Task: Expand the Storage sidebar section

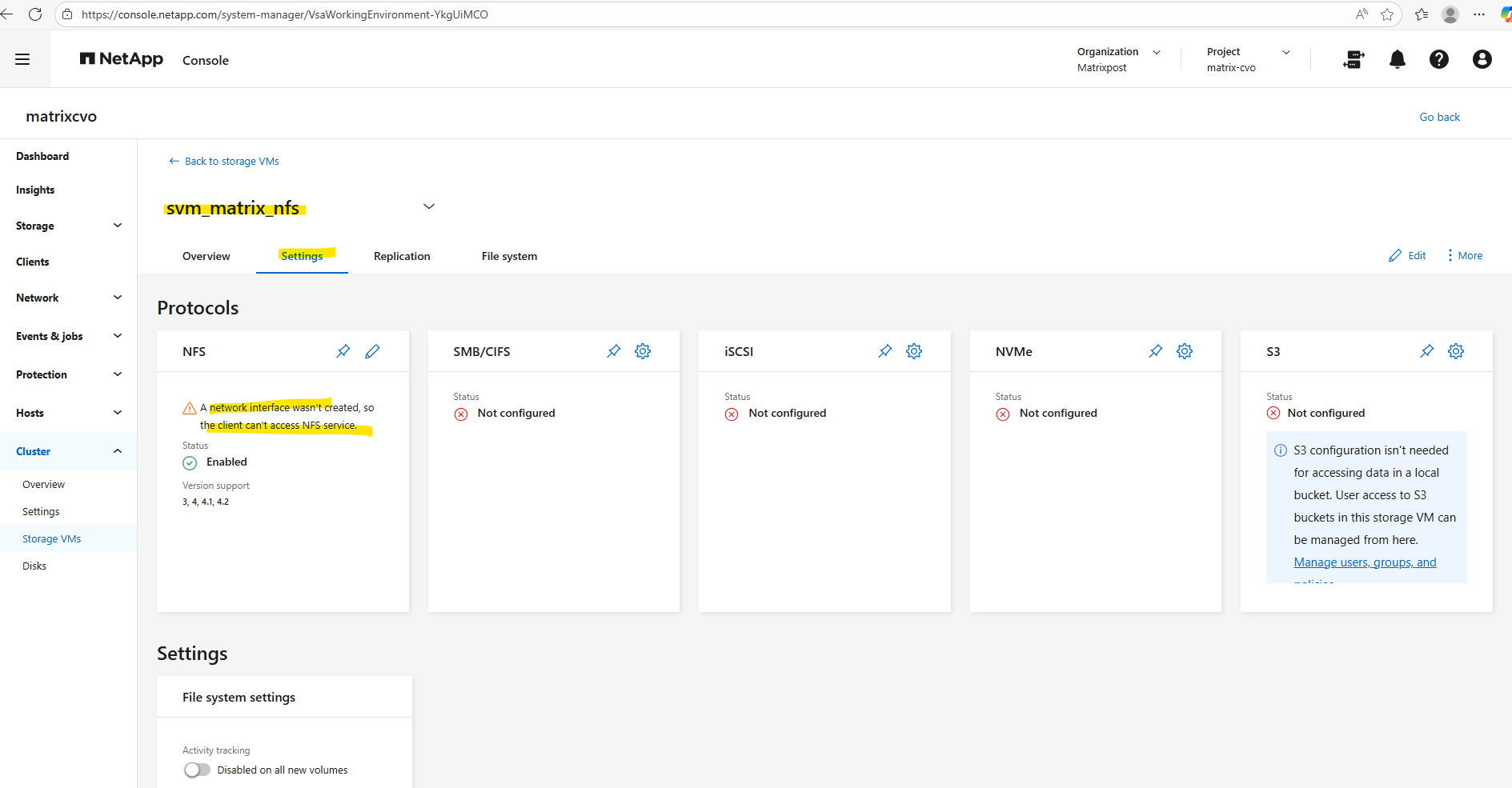Action: [x=68, y=226]
